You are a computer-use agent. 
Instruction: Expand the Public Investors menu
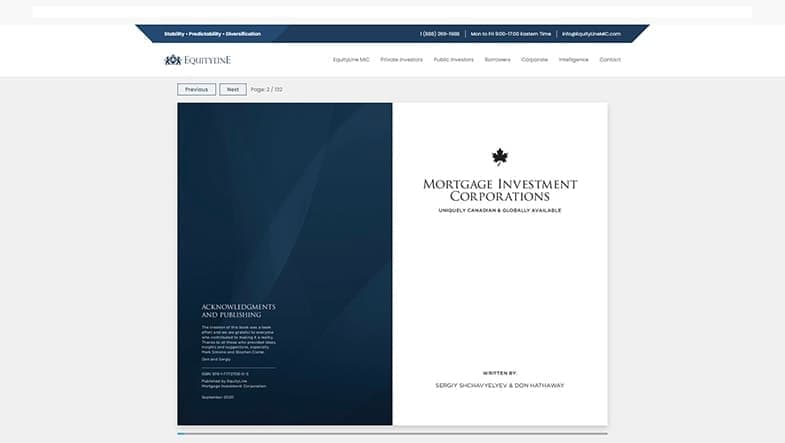454,60
